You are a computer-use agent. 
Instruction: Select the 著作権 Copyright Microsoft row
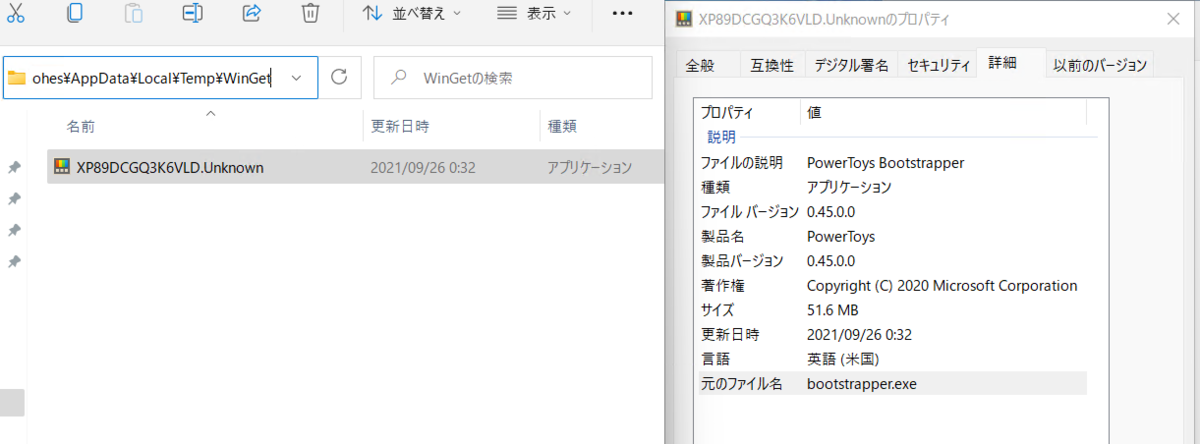point(892,286)
